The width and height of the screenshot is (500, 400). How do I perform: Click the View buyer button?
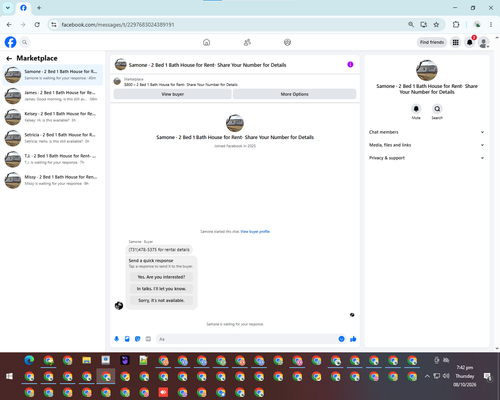point(173,94)
